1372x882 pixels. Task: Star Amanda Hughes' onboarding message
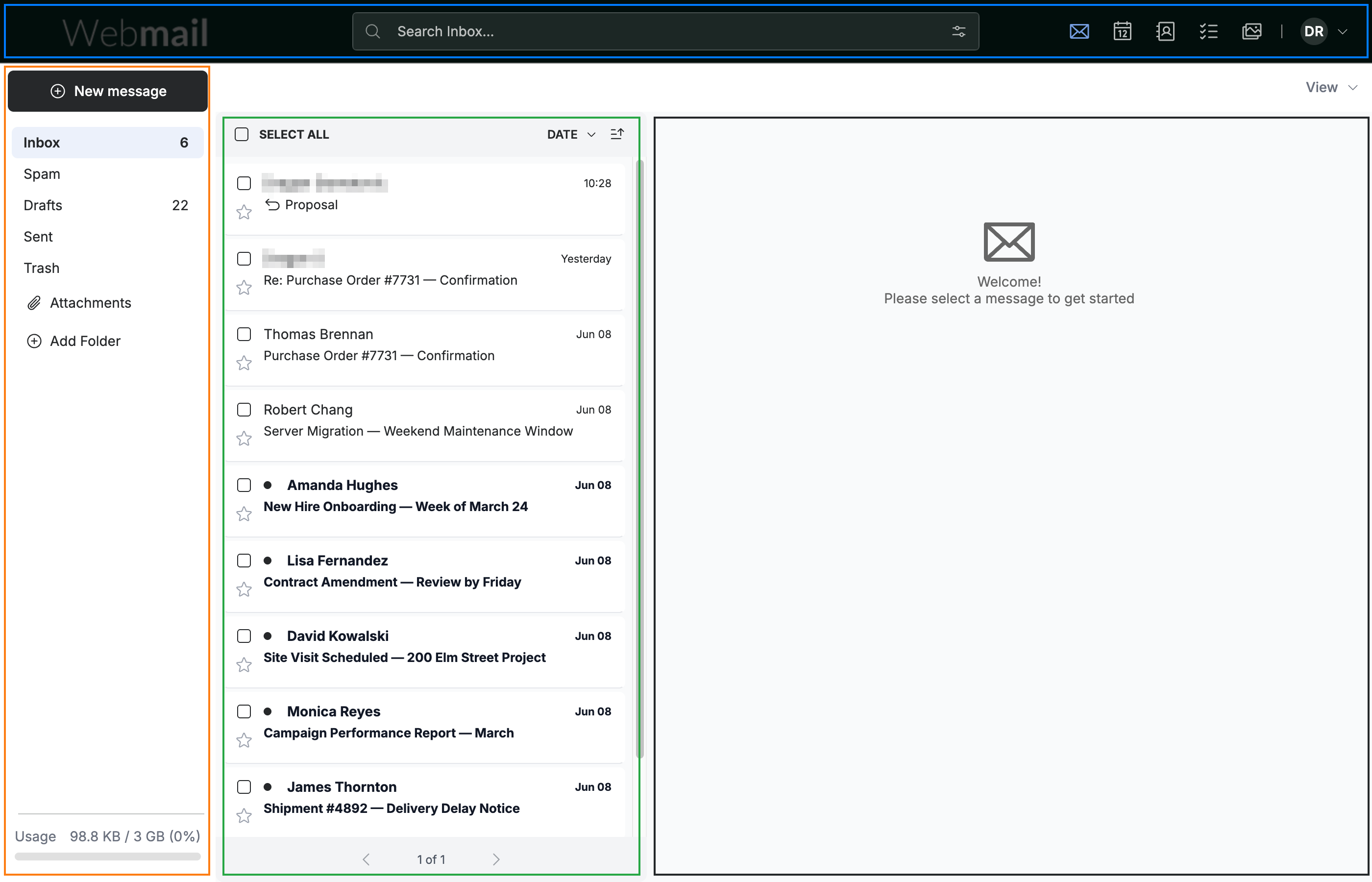pos(244,514)
